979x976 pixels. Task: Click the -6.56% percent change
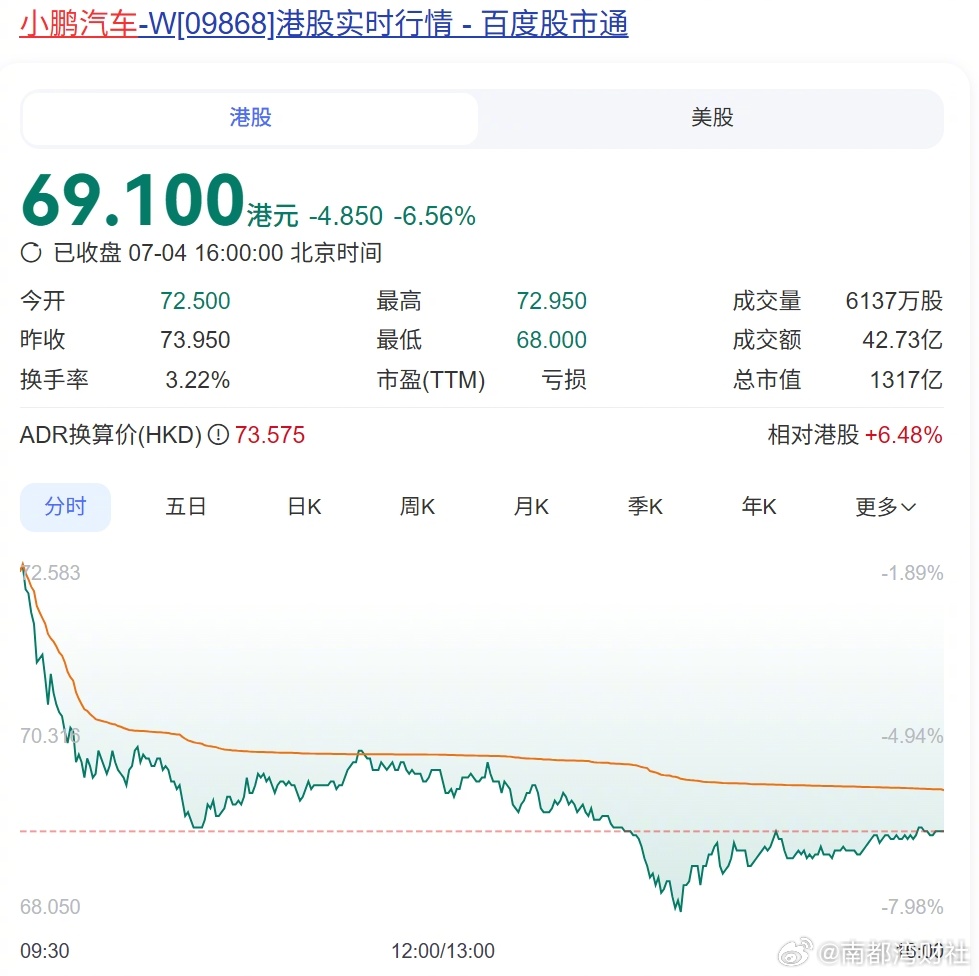[x=435, y=216]
